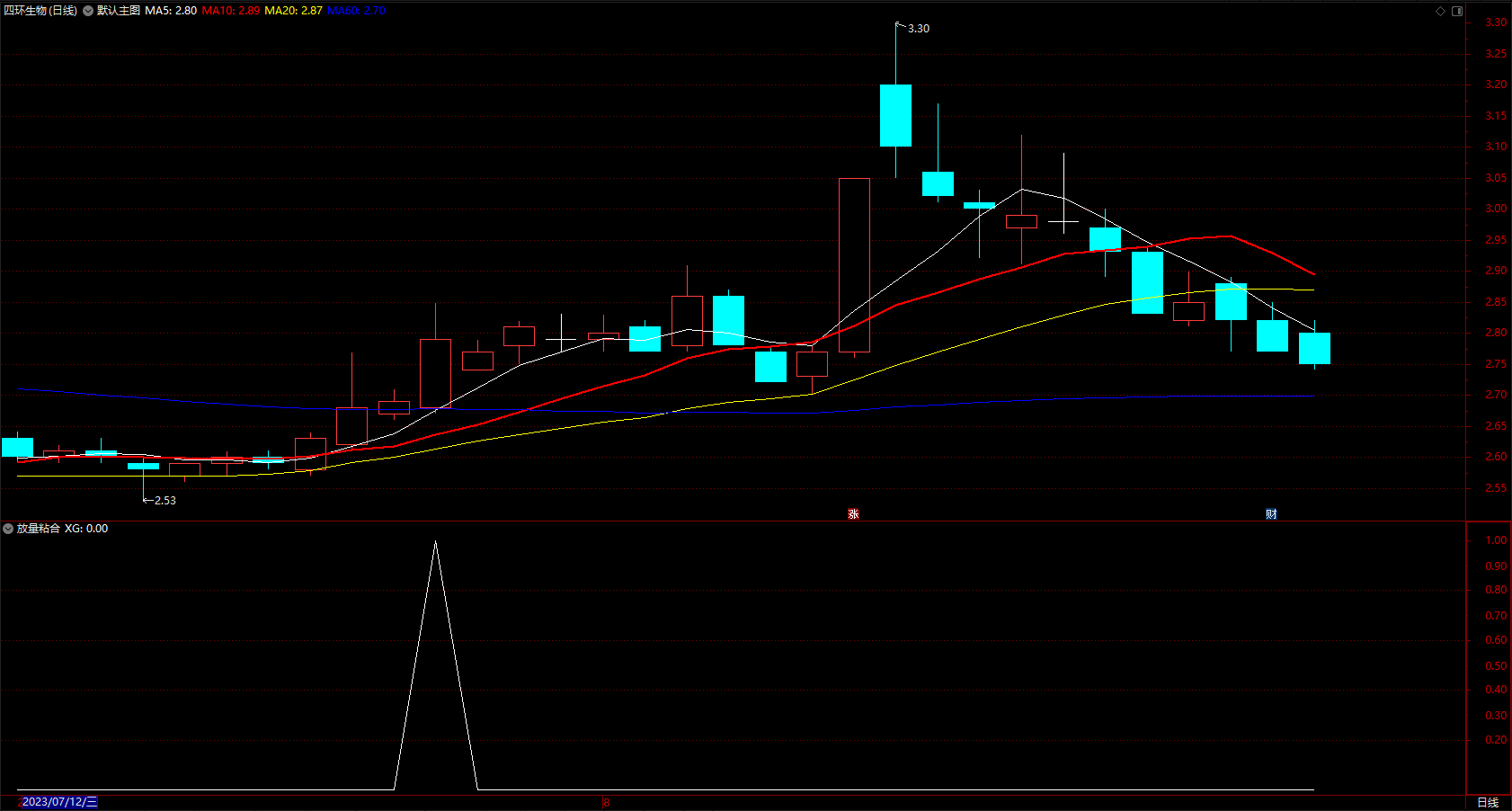Click the 0.50 sub-chart axis label
1512x811 pixels.
tap(1496, 666)
